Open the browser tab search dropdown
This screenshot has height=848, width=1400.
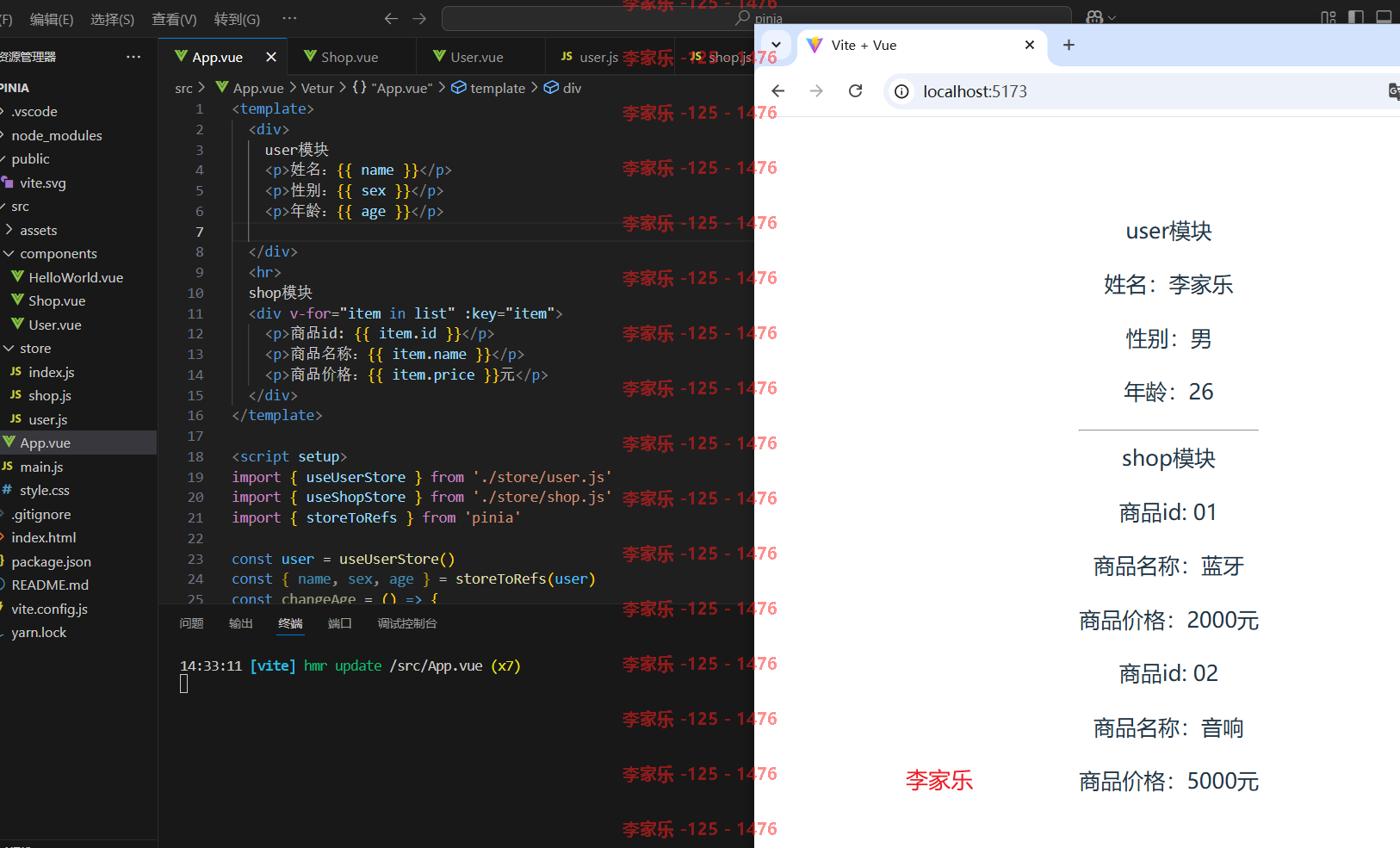coord(776,45)
